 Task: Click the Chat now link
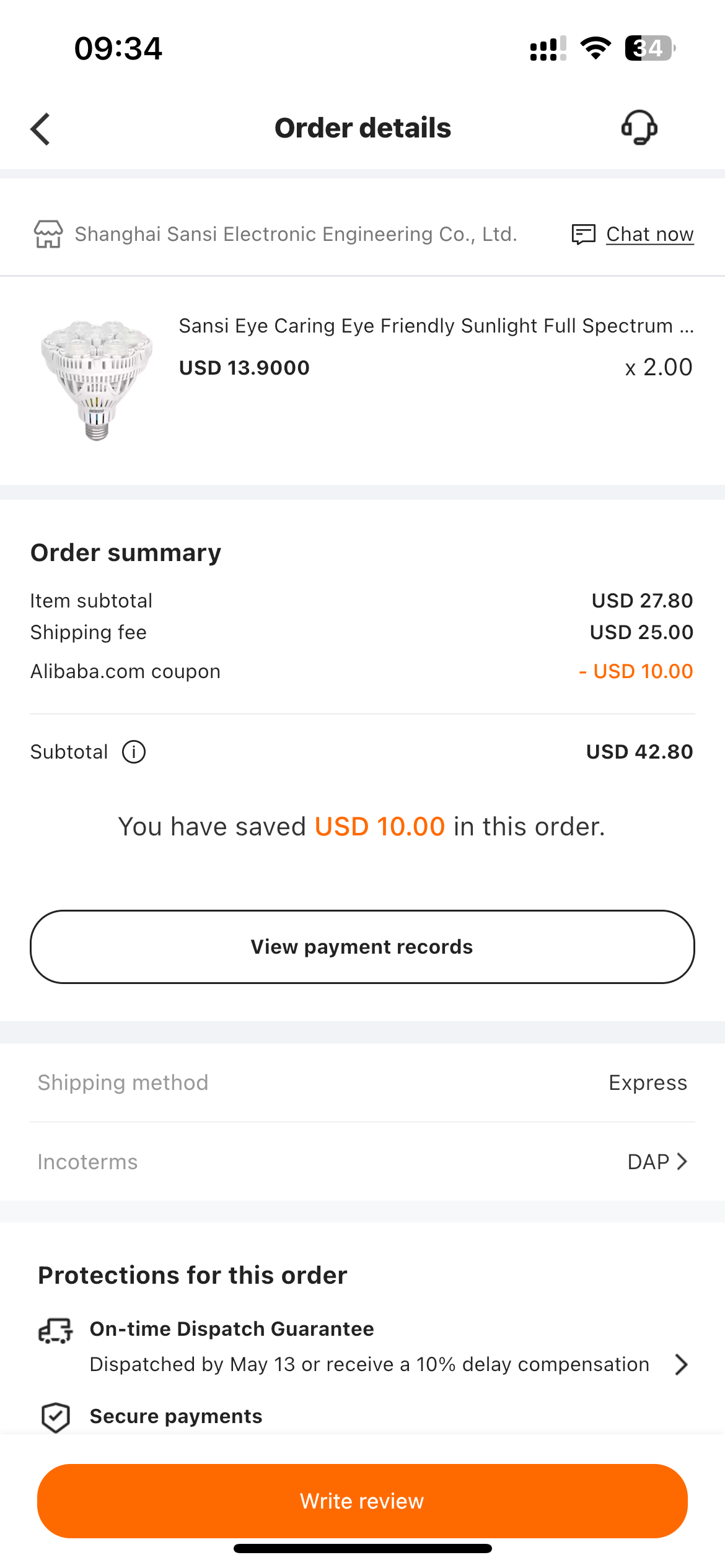click(650, 234)
